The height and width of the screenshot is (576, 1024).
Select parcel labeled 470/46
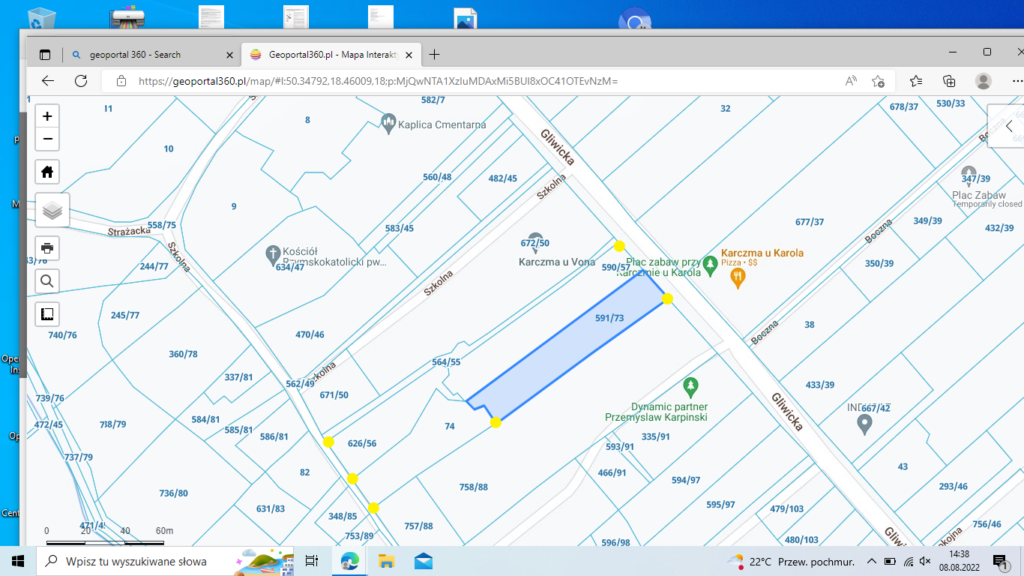click(x=310, y=334)
